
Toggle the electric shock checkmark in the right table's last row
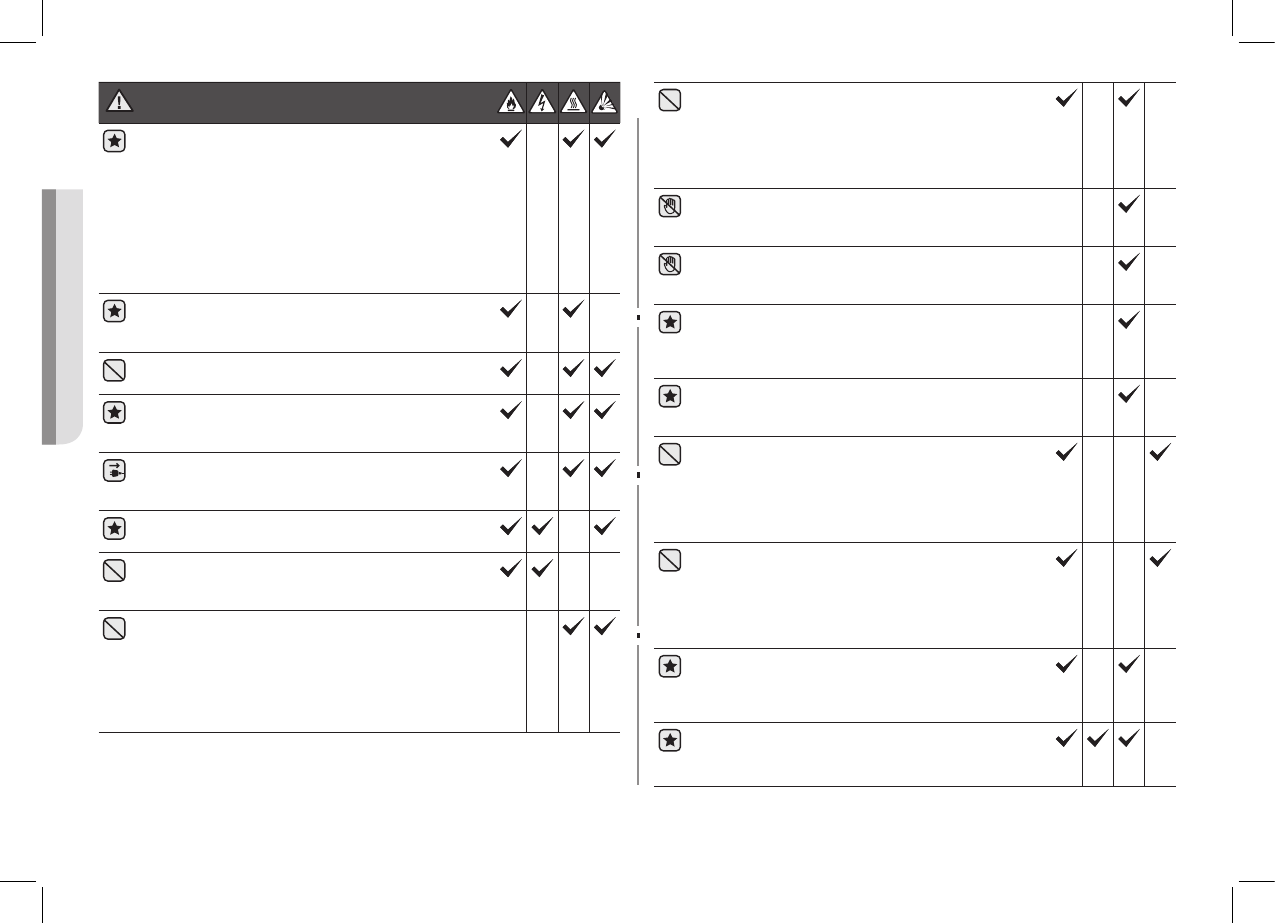1097,739
